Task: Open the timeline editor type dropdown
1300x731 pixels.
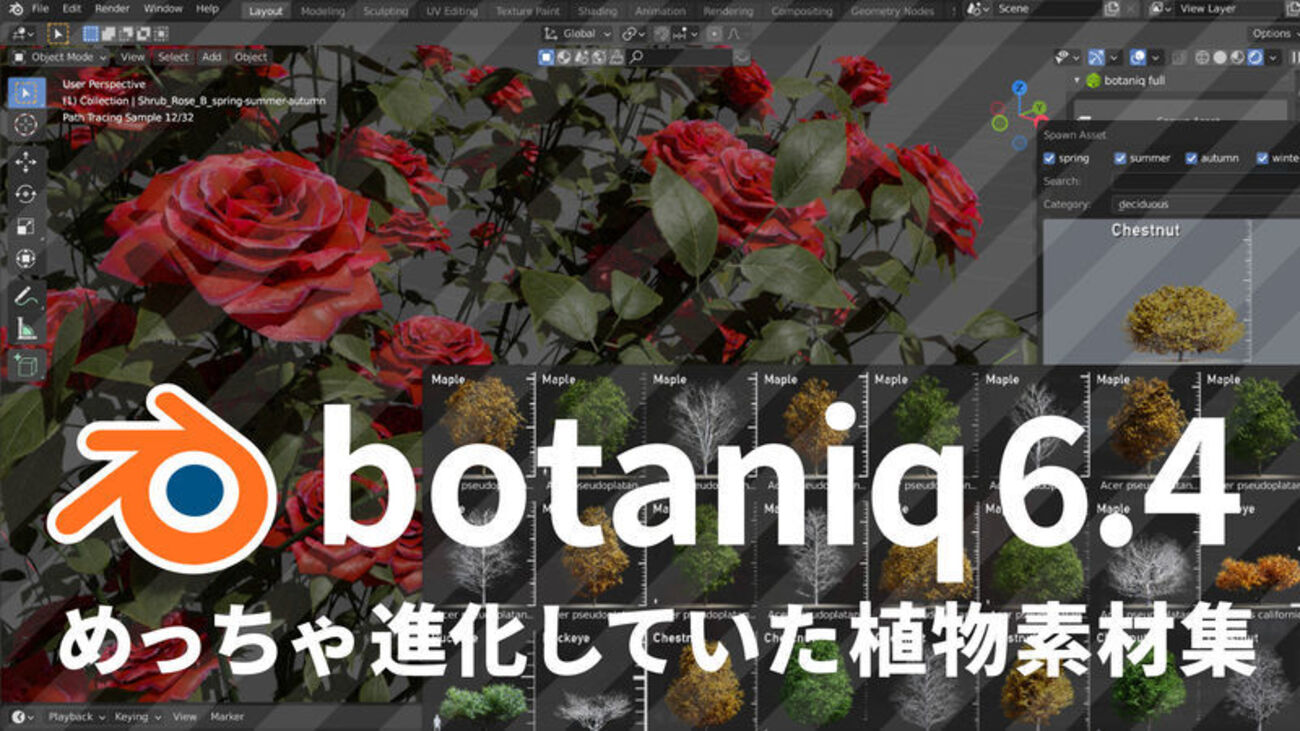Action: pyautogui.click(x=22, y=716)
